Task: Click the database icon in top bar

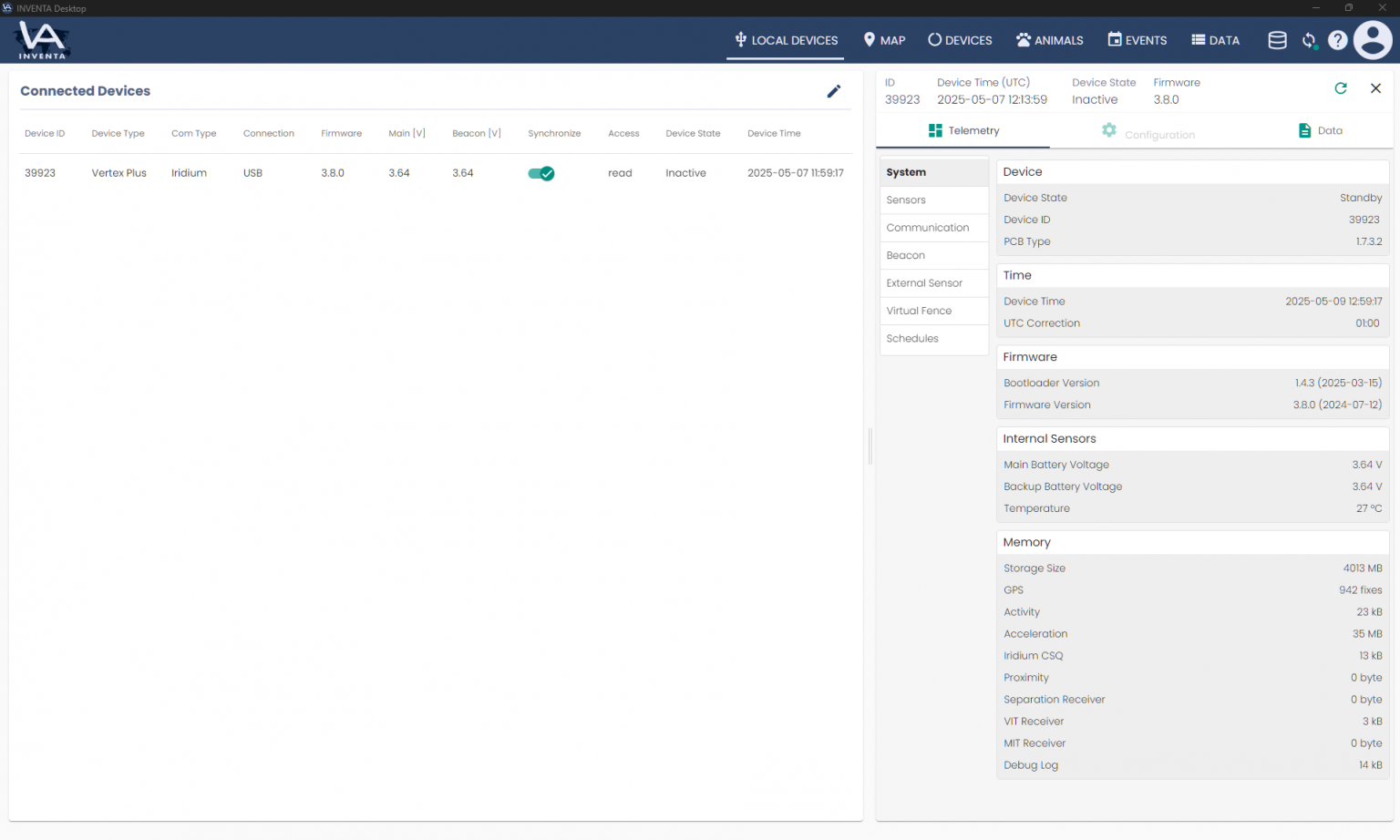Action: pyautogui.click(x=1277, y=40)
